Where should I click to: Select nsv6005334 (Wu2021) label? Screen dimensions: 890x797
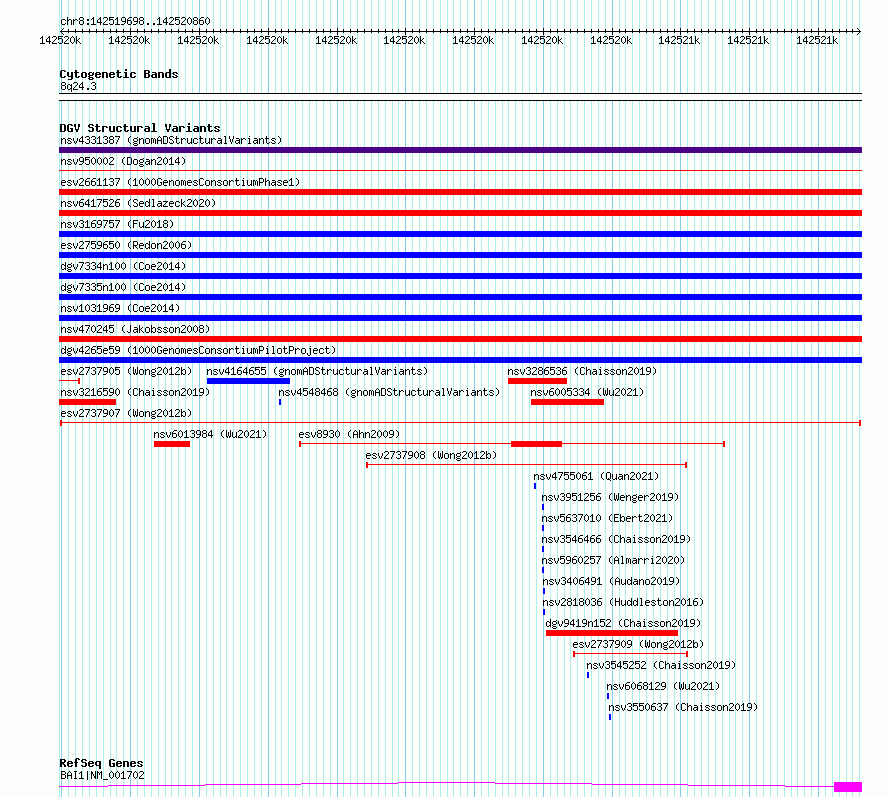tap(587, 392)
